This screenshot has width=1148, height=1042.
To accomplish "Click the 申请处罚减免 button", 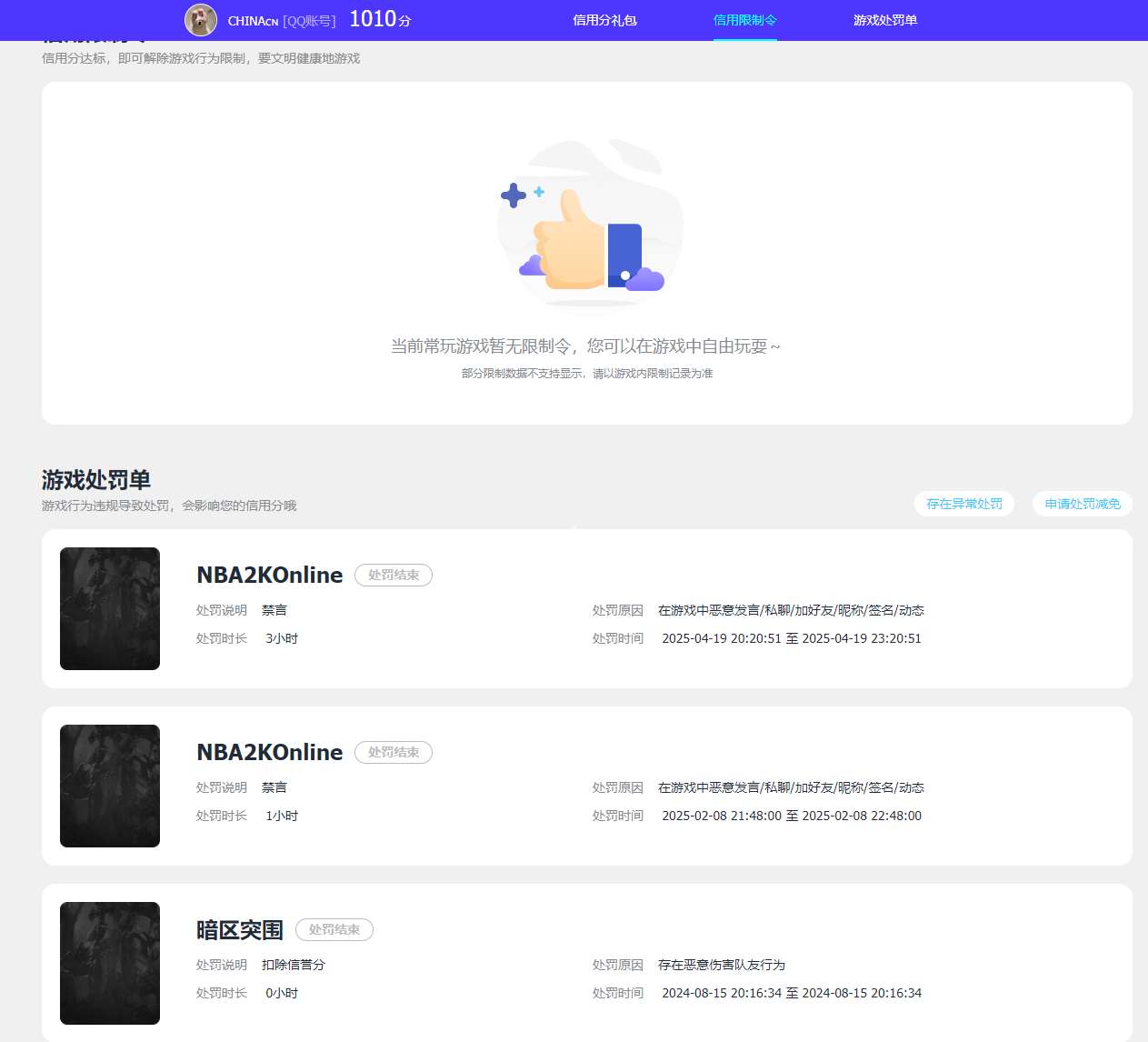I will tap(1082, 503).
